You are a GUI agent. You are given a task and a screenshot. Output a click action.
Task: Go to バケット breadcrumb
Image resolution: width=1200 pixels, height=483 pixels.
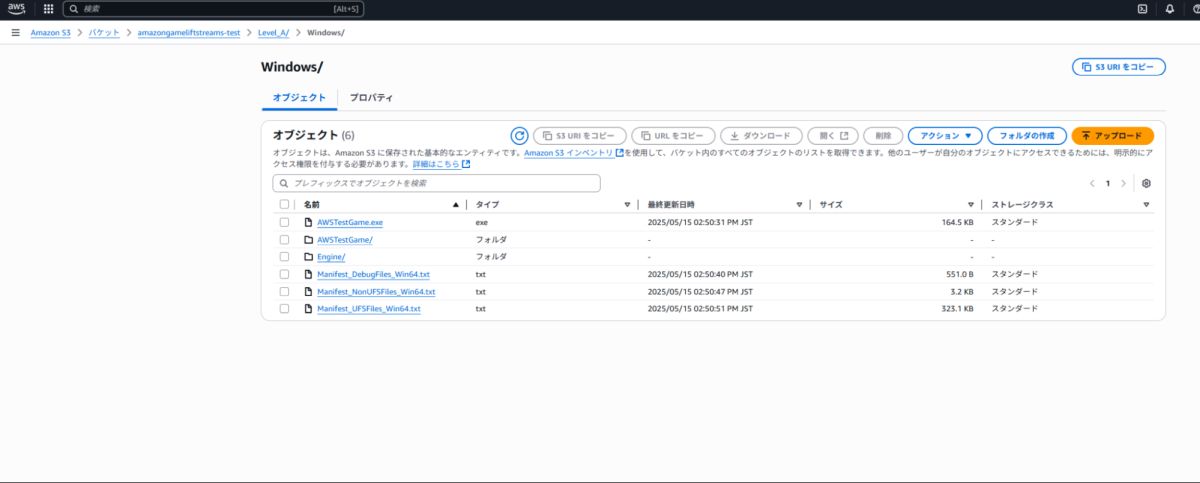pos(104,32)
